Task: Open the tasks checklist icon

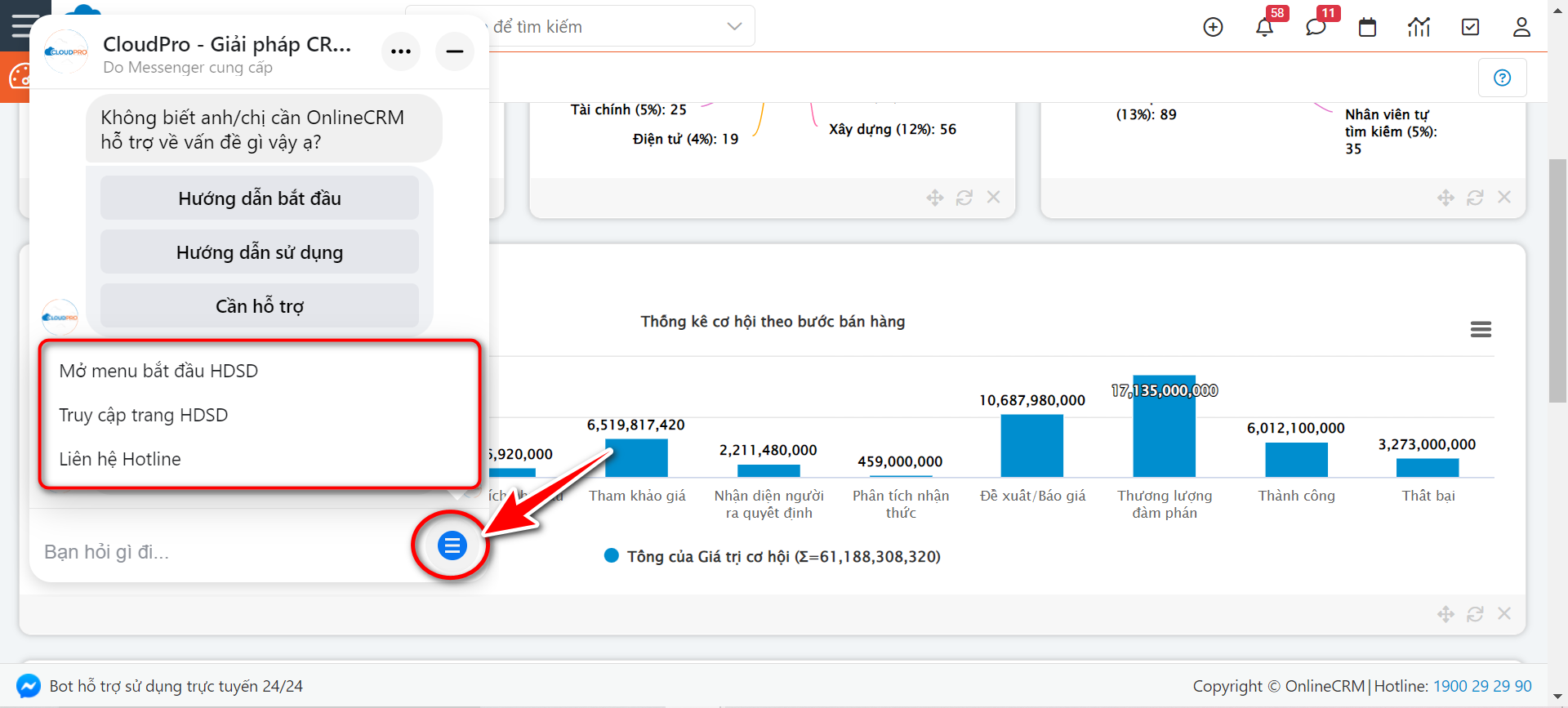Action: pyautogui.click(x=1470, y=27)
